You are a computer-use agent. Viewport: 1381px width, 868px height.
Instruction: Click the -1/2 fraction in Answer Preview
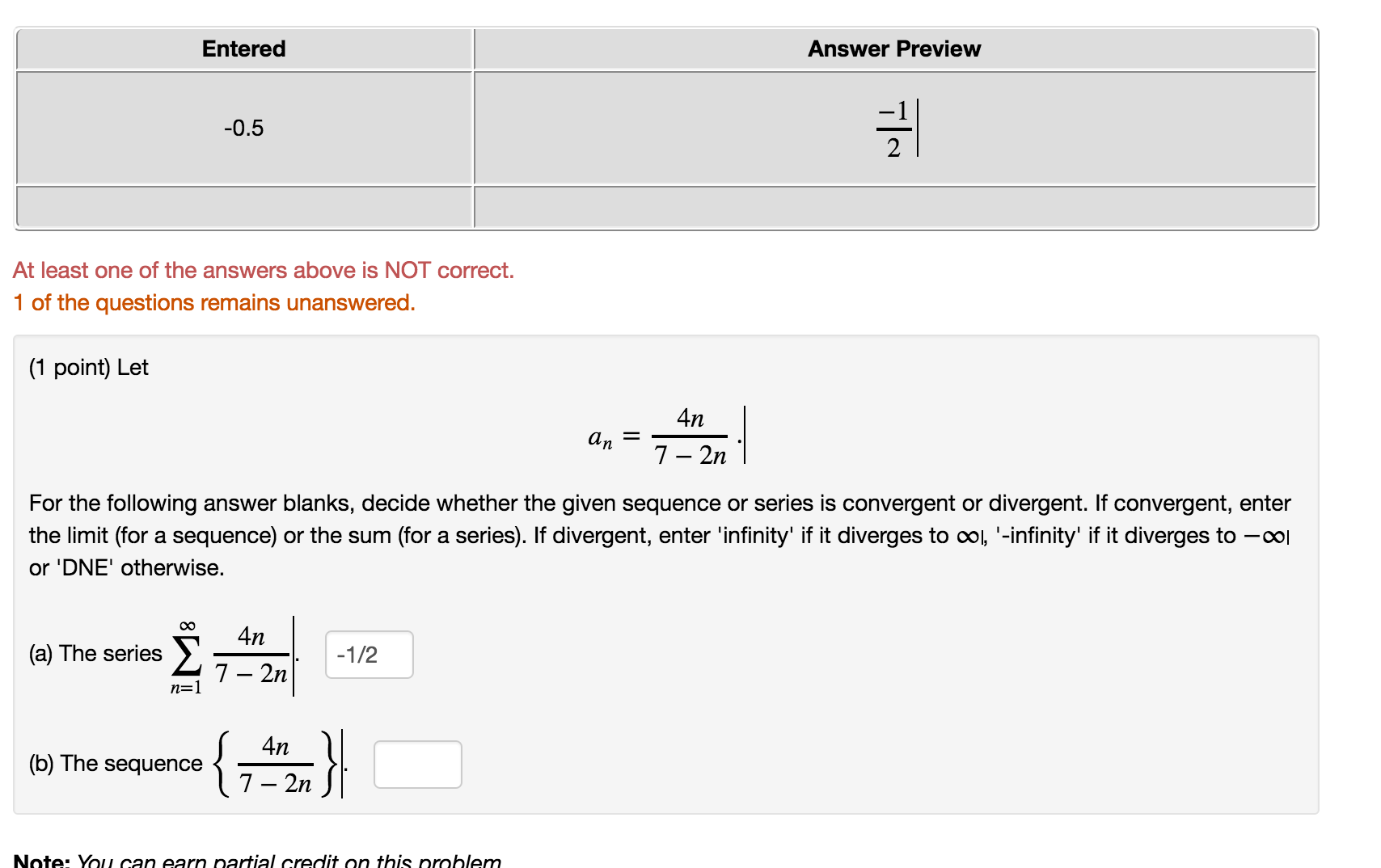[x=893, y=129]
